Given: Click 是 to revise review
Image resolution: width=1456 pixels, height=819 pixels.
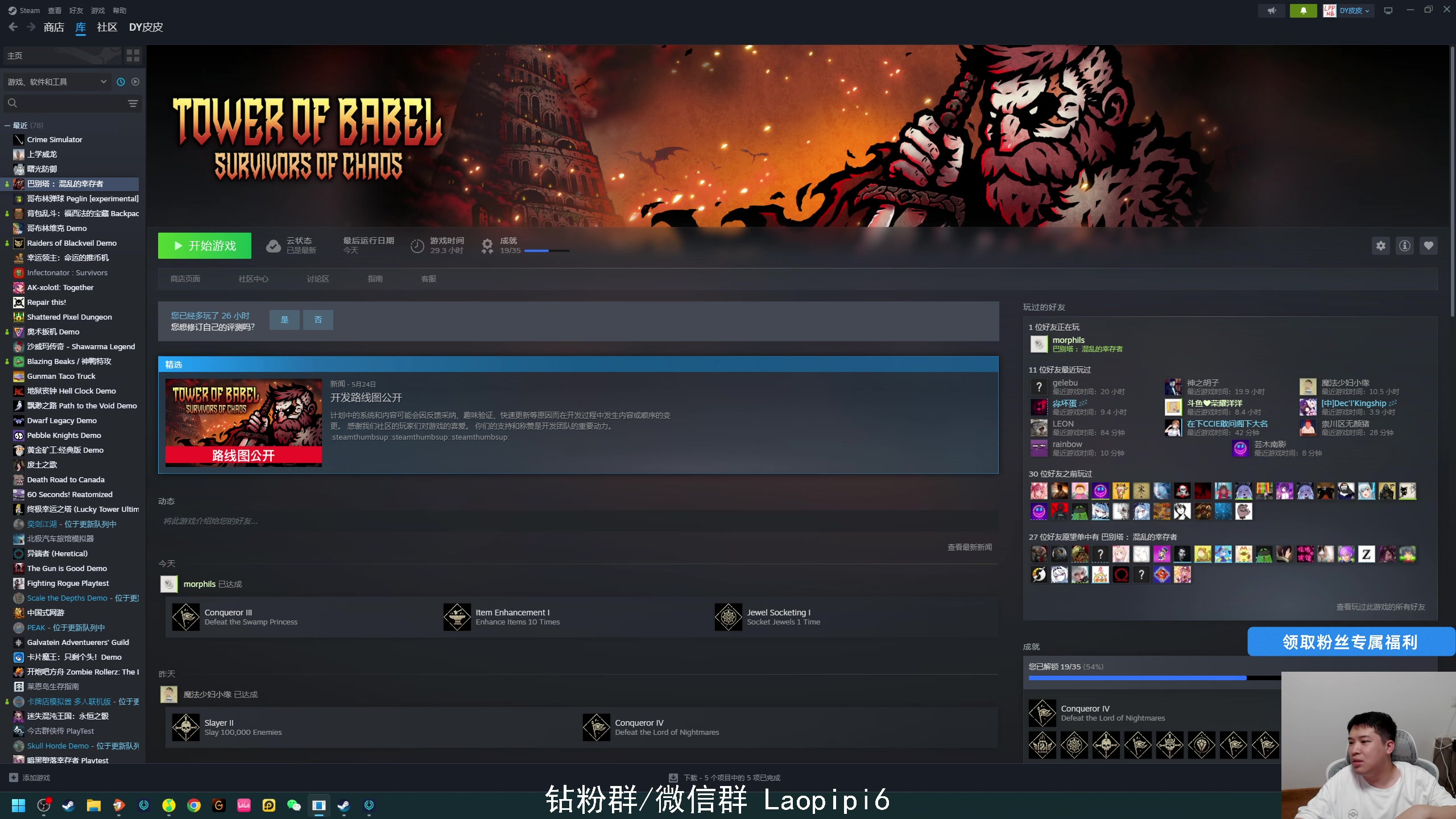Looking at the screenshot, I should pos(284,320).
